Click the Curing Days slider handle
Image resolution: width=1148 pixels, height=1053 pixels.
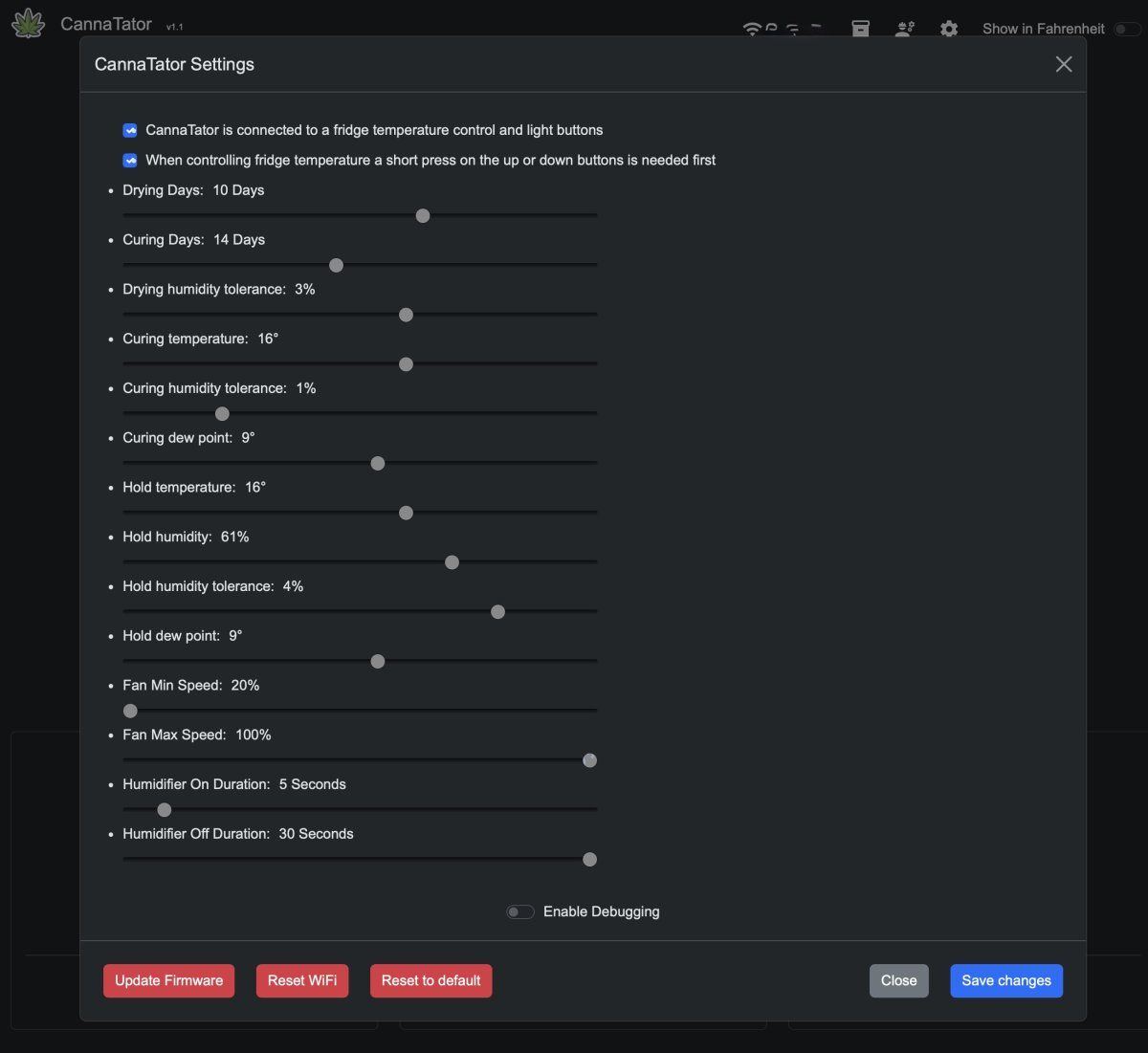click(x=336, y=266)
